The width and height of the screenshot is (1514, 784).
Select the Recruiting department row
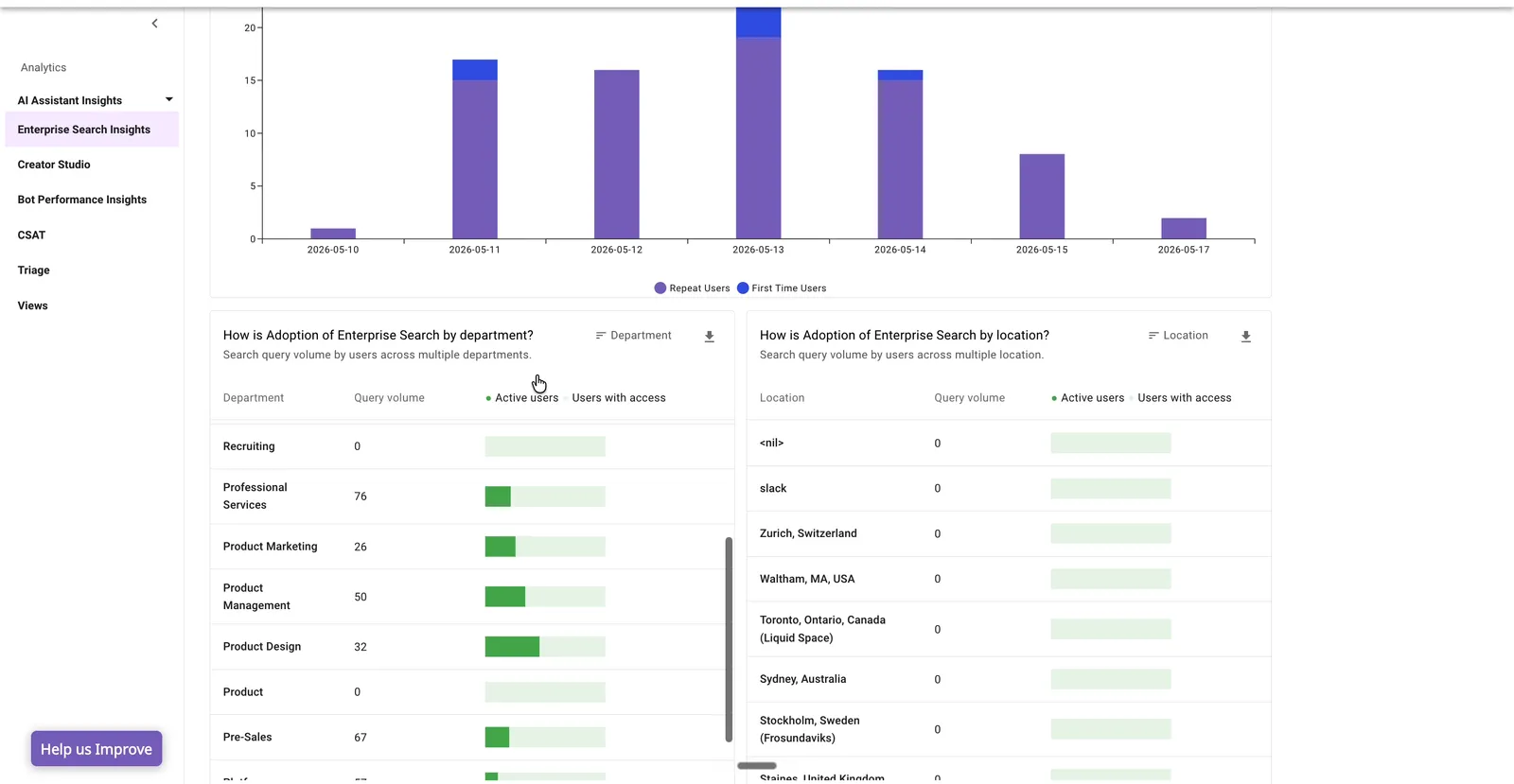tap(471, 446)
